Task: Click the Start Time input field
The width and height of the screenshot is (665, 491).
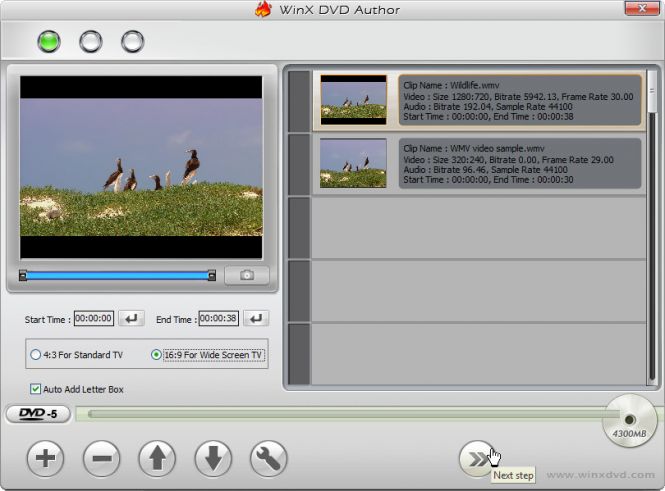Action: (94, 319)
